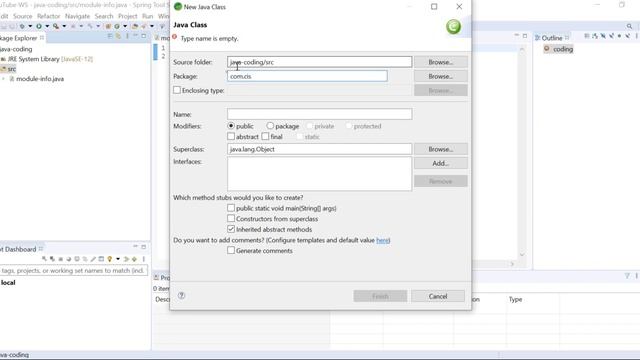Click the pencil icon in Boot Dashboard
This screenshot has height=360, width=640.
pos(93,259)
